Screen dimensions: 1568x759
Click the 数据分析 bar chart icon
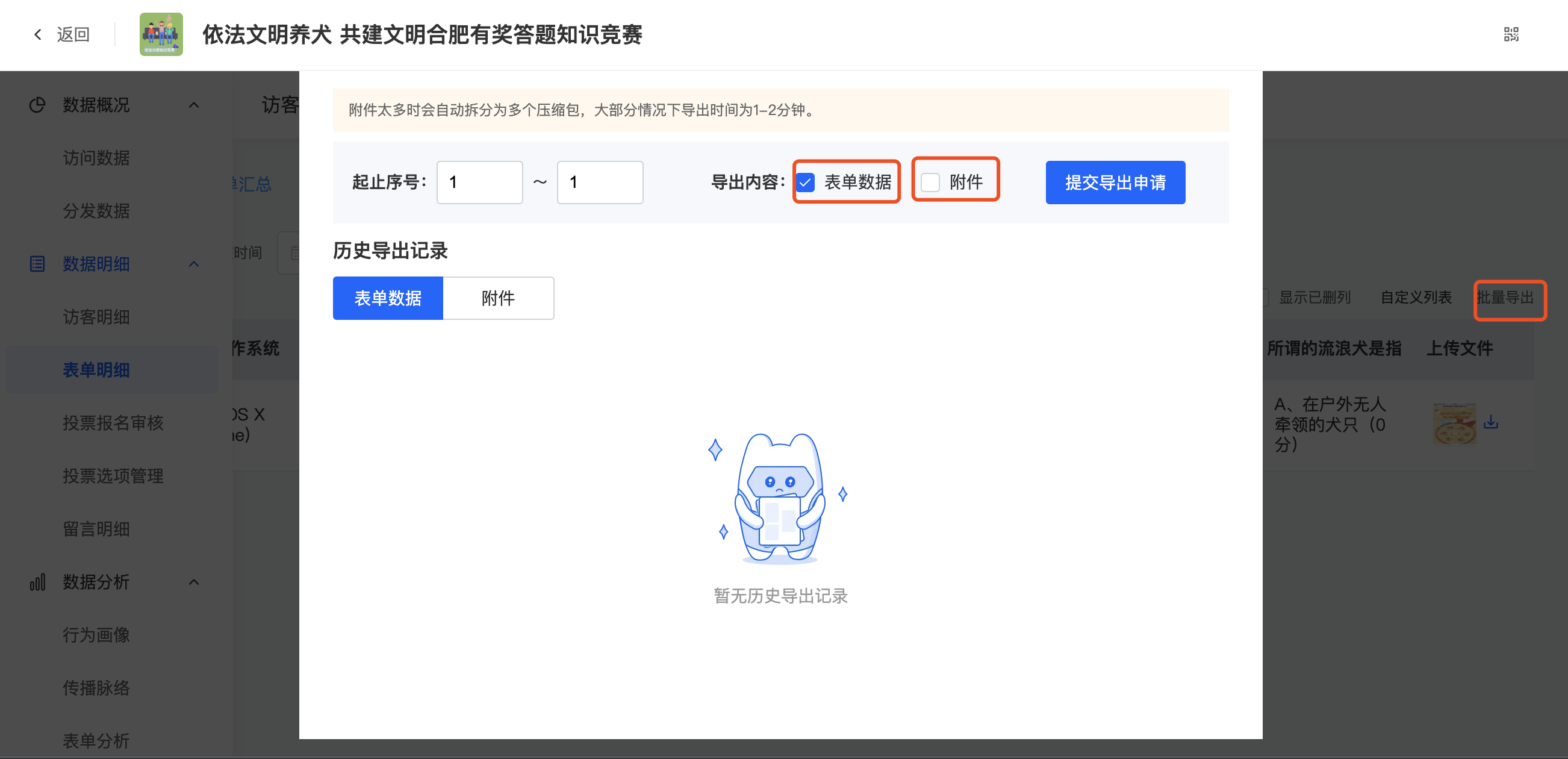click(37, 583)
